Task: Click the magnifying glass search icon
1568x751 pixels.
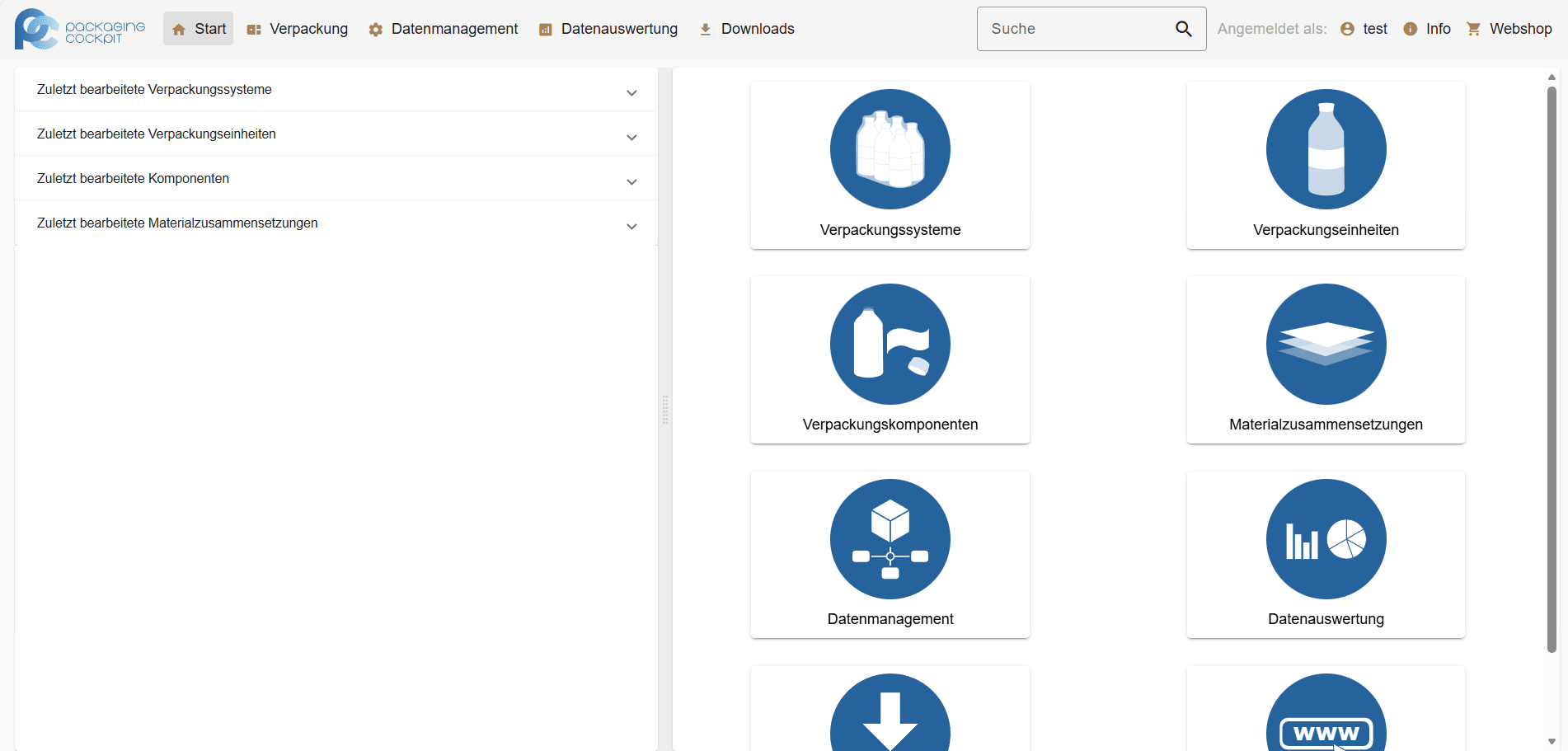Action: click(1183, 29)
